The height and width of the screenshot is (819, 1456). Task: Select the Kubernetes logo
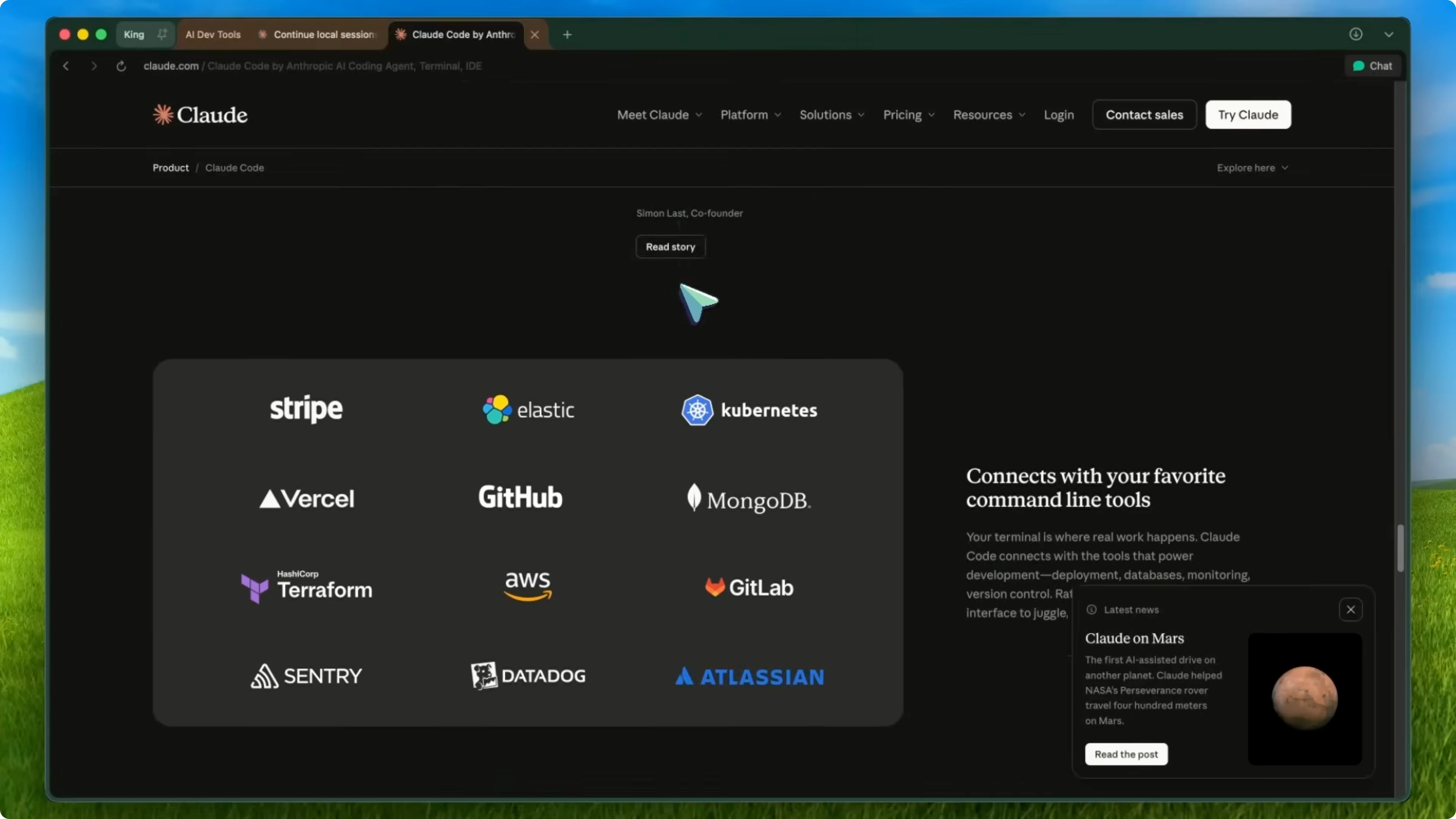coord(749,410)
